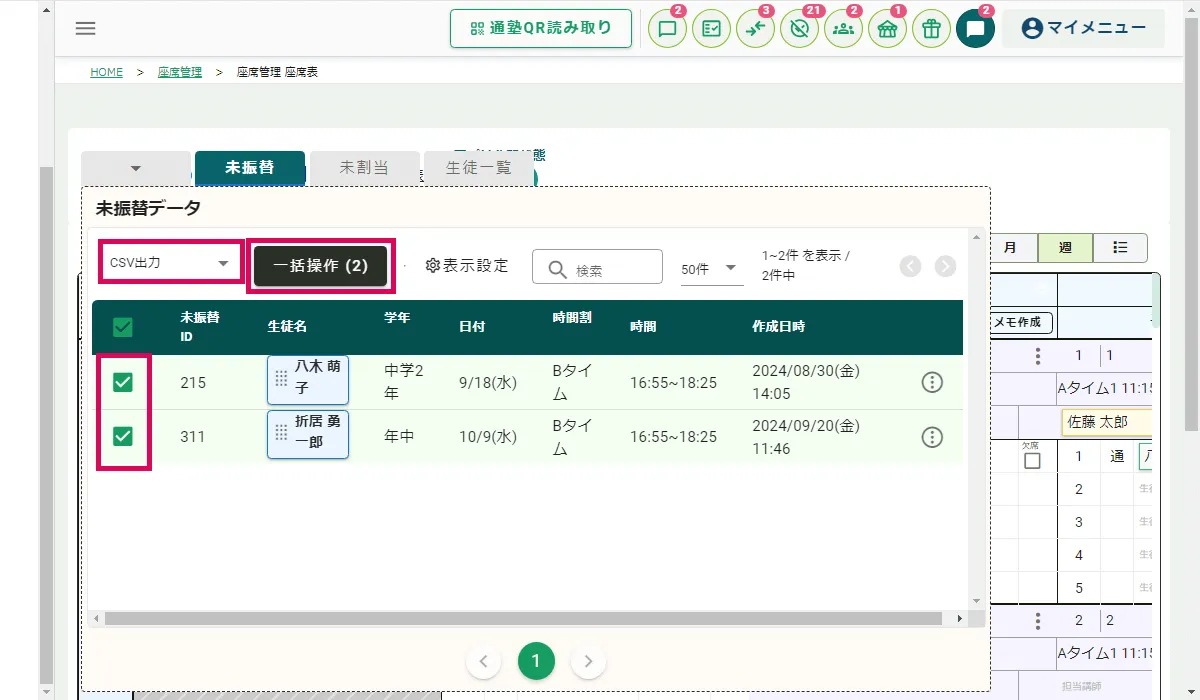Click the 中学2年 grade cell

[404, 382]
